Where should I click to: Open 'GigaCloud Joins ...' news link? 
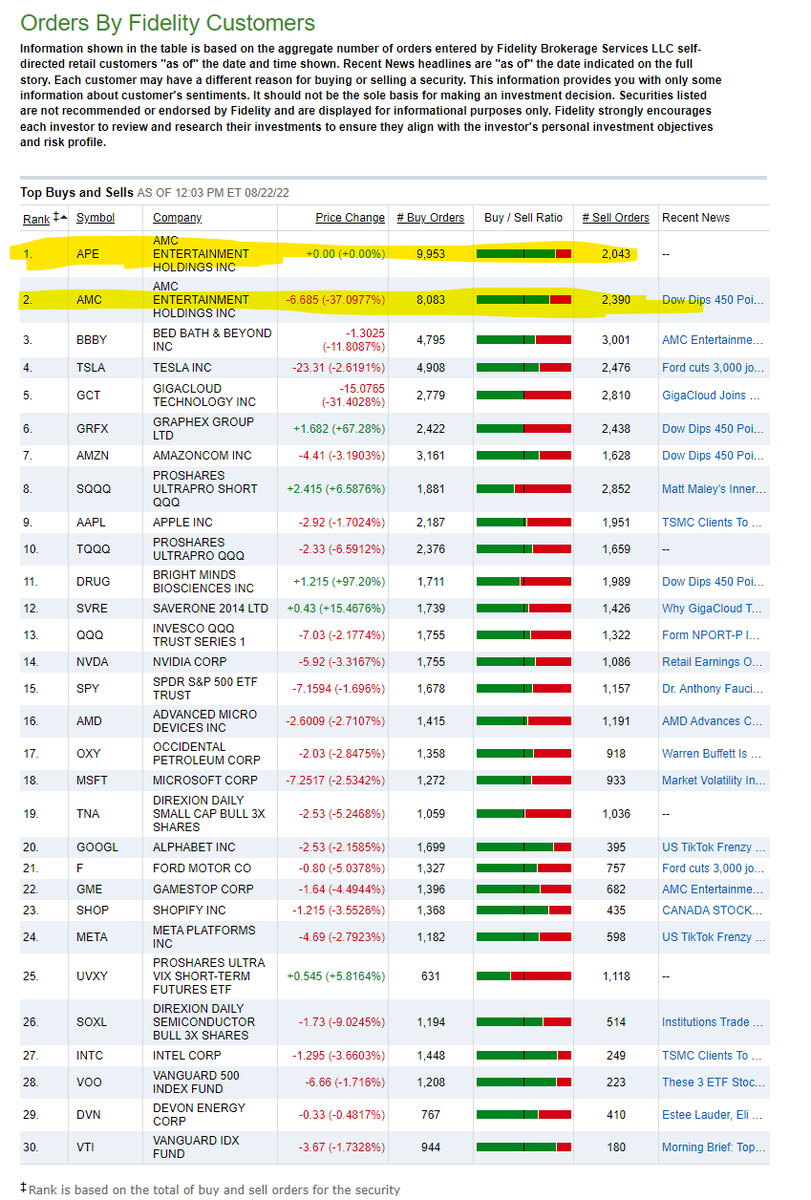(x=711, y=395)
